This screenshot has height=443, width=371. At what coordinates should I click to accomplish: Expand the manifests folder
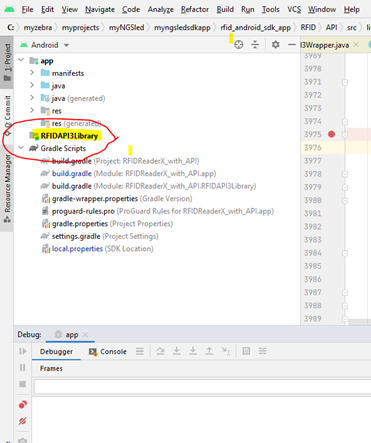click(x=32, y=72)
